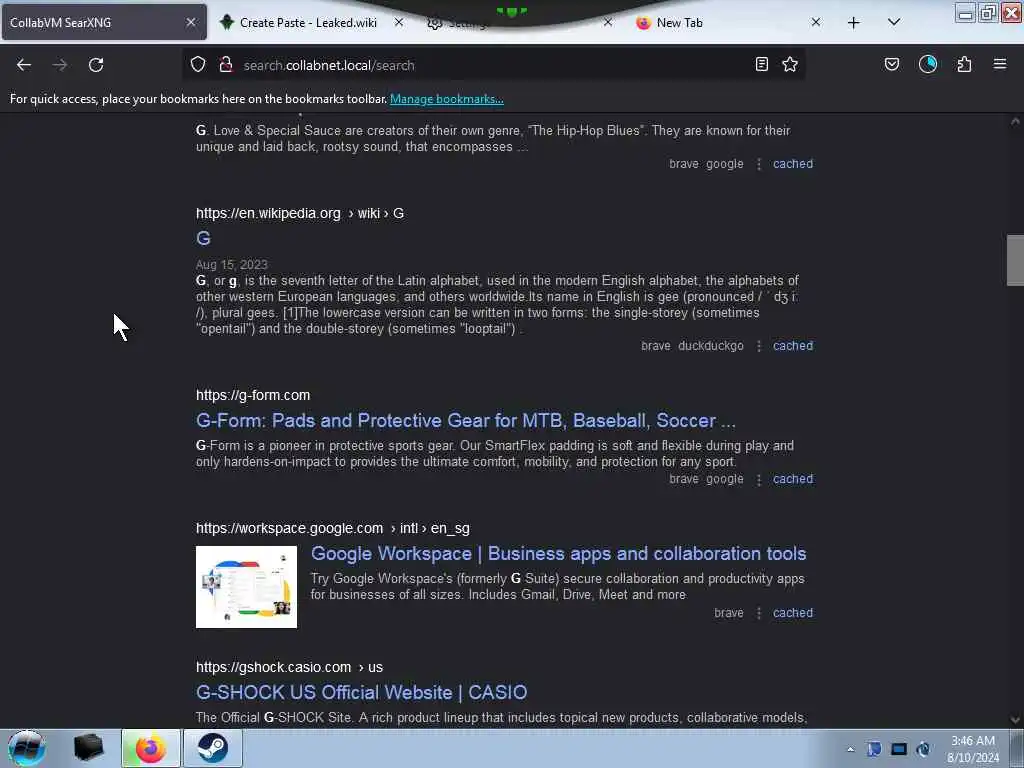Open the Manage bookmarks link
This screenshot has height=768, width=1024.
click(447, 99)
